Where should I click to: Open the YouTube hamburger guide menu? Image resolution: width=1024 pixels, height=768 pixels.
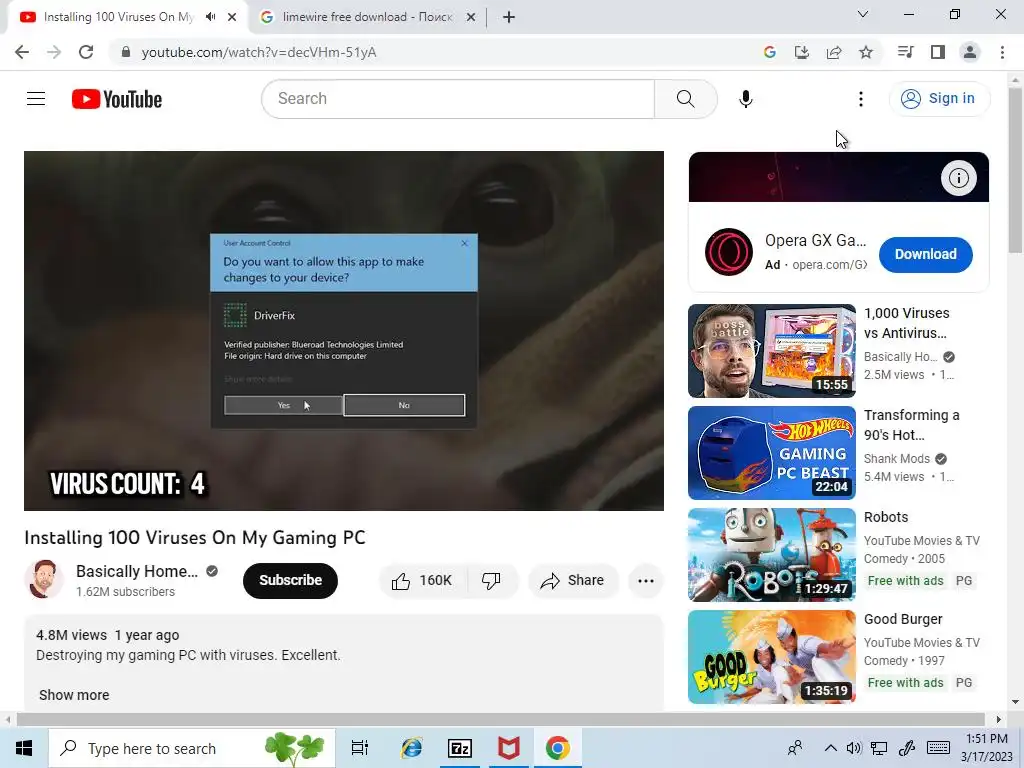pyautogui.click(x=36, y=99)
